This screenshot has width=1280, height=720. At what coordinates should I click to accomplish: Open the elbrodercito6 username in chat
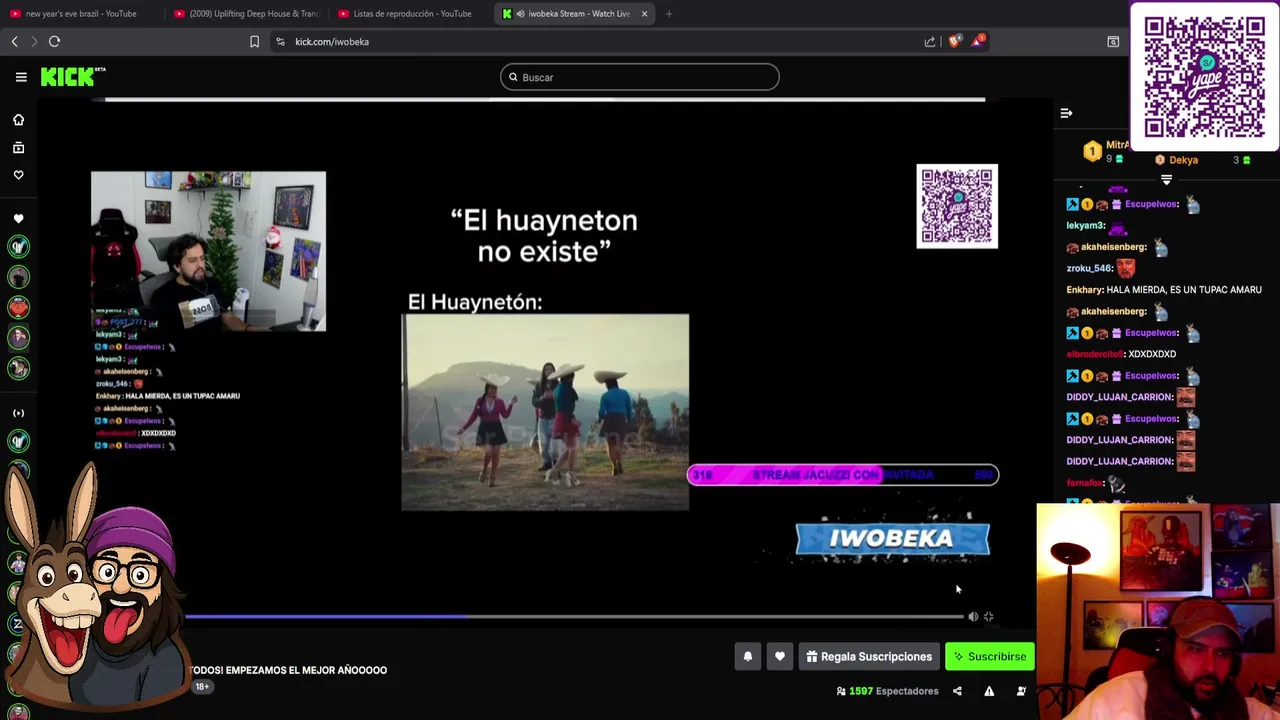click(1095, 354)
